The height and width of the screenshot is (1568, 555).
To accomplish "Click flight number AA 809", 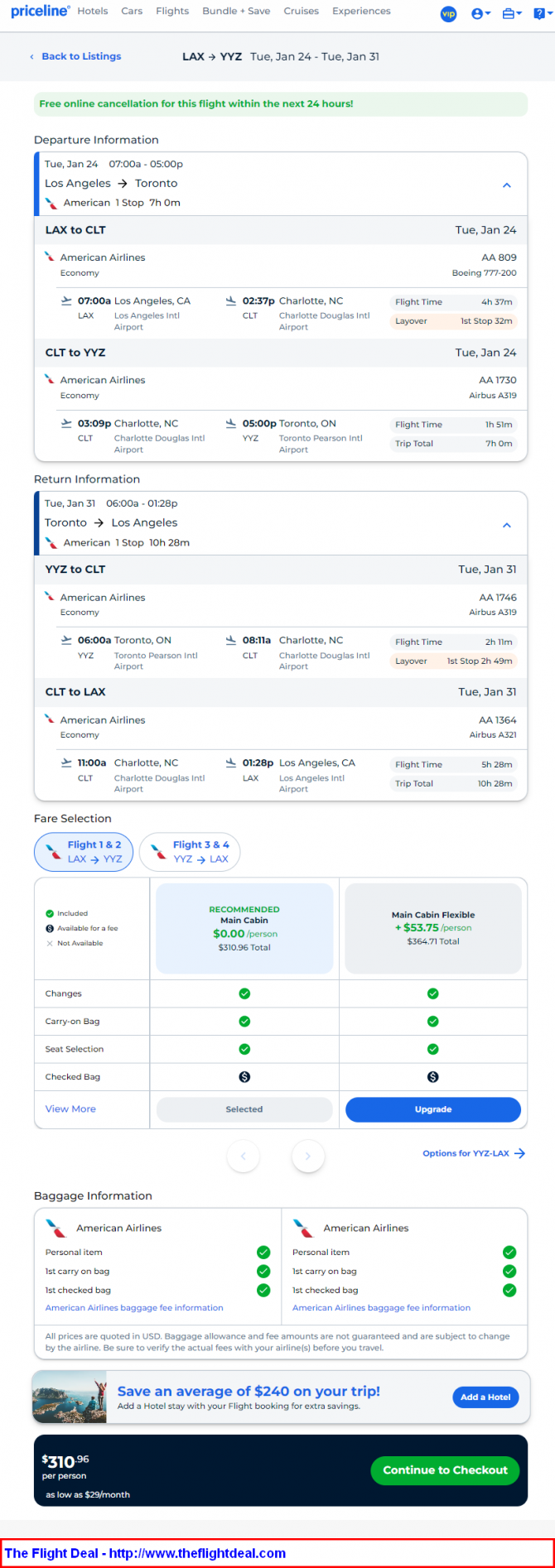I will [x=499, y=257].
